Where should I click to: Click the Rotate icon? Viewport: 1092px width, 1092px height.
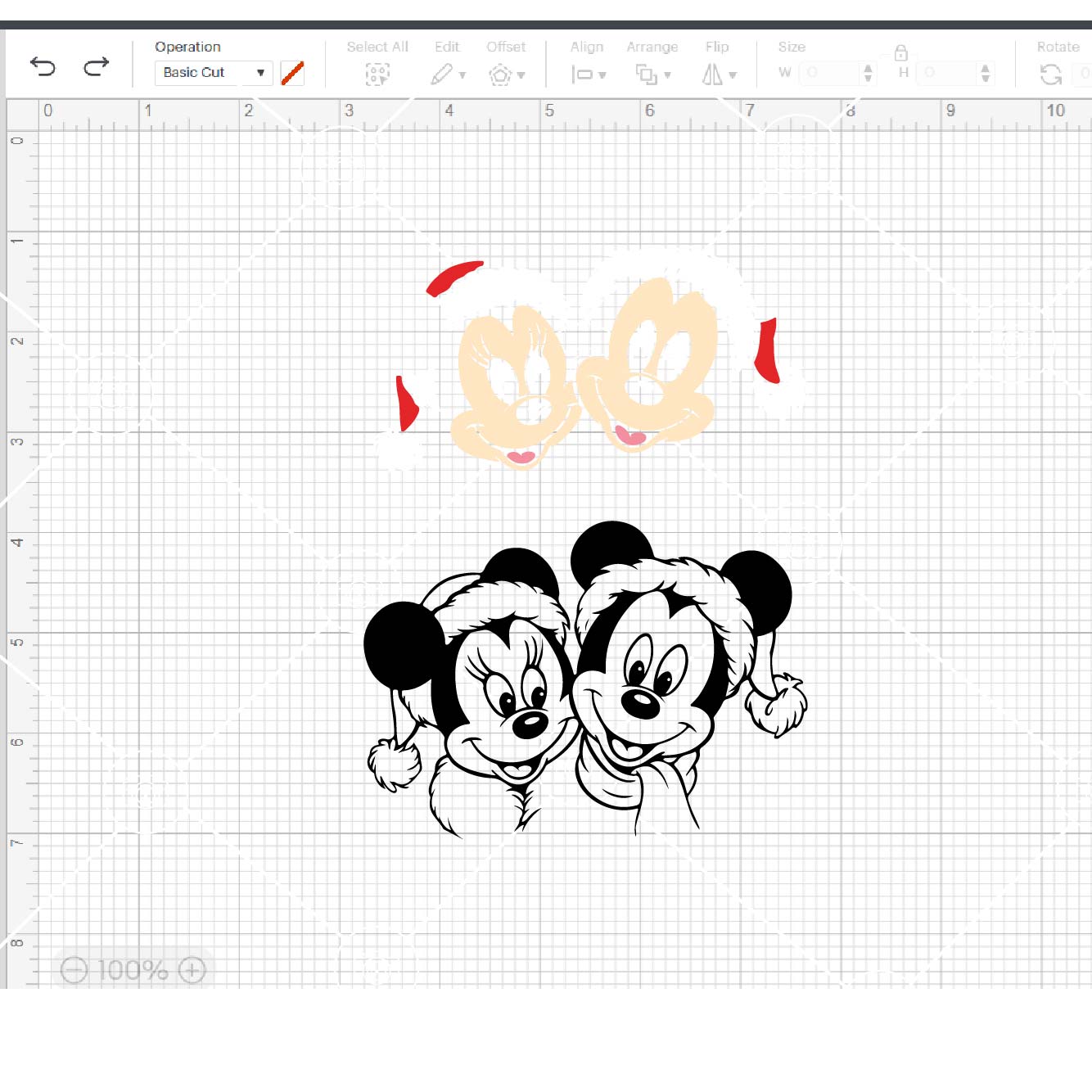[1051, 74]
